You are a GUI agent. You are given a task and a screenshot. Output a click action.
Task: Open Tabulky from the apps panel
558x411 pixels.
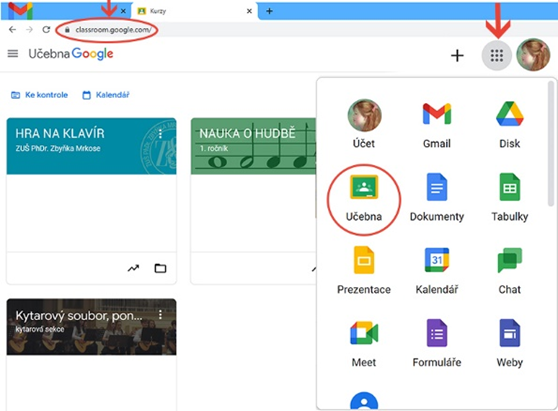510,197
